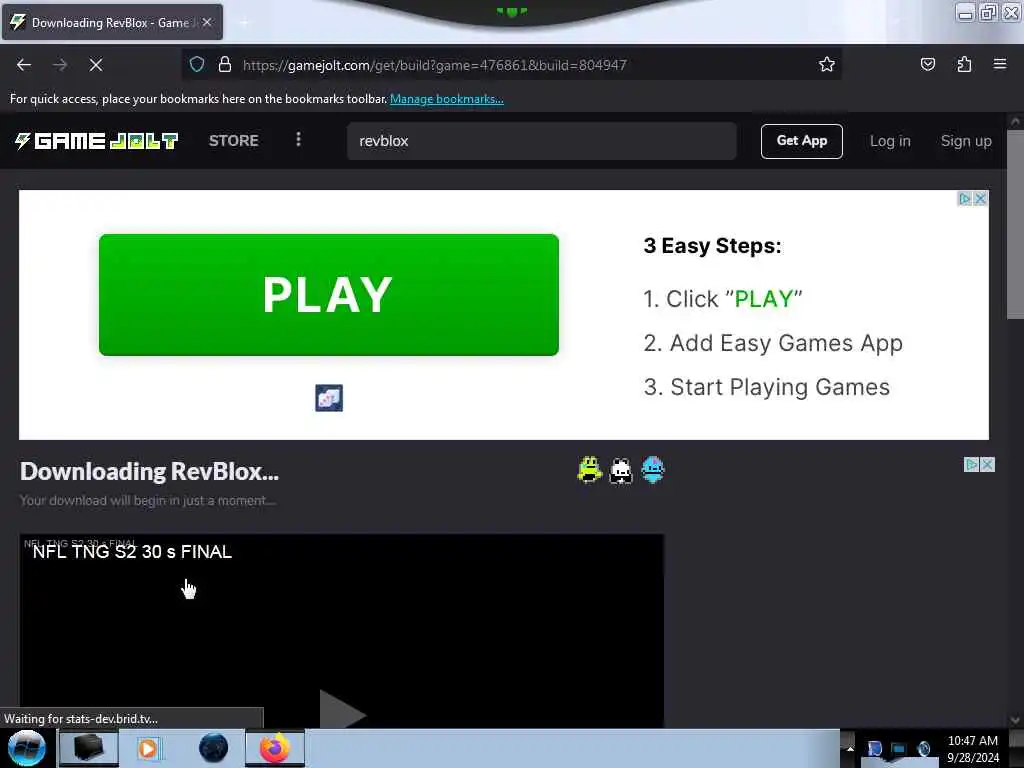
Task: View site security lock info
Action: (x=225, y=64)
